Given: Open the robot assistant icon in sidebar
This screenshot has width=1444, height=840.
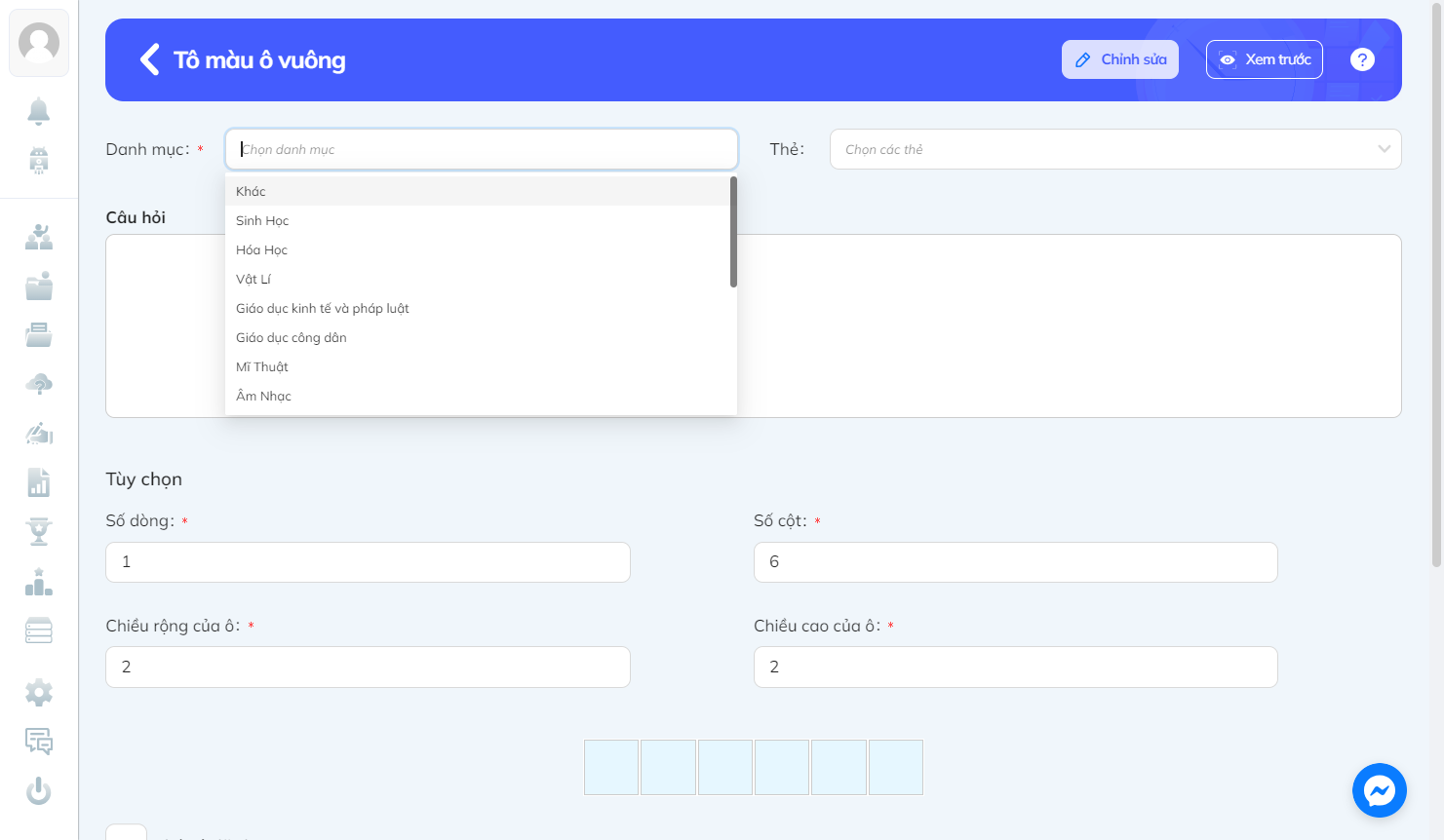Looking at the screenshot, I should coord(39,160).
